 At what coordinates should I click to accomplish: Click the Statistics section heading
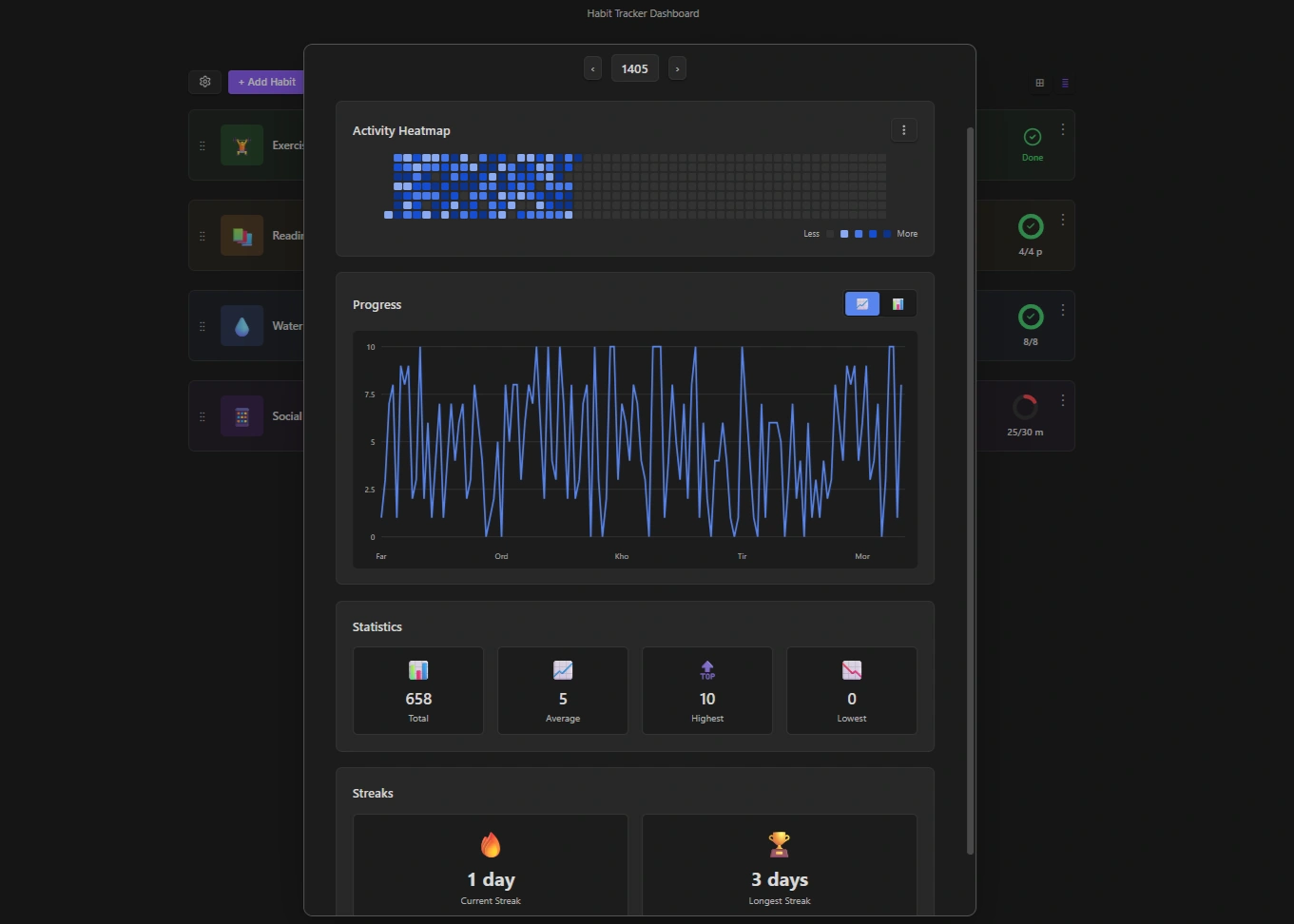point(377,627)
